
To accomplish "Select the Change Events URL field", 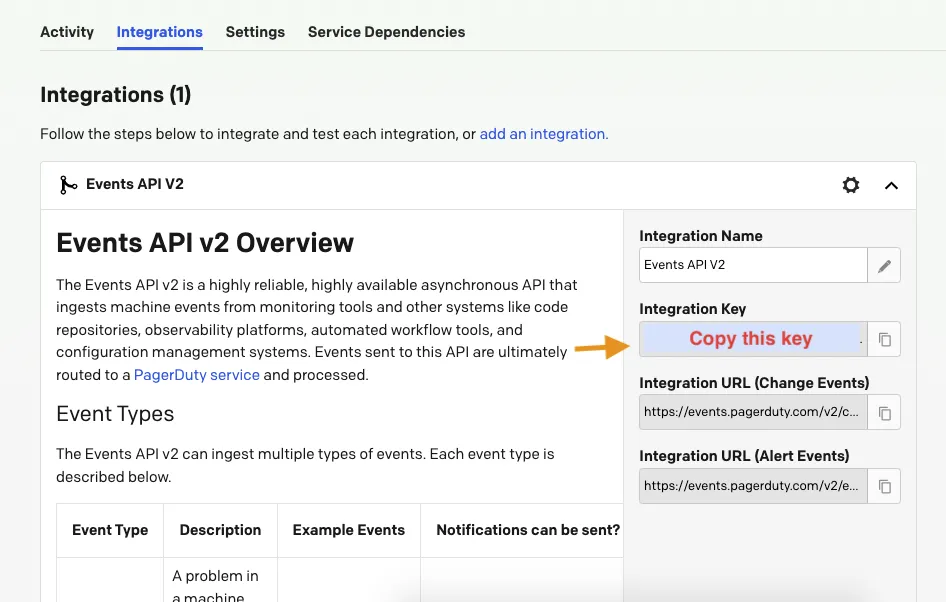I will pyautogui.click(x=753, y=413).
